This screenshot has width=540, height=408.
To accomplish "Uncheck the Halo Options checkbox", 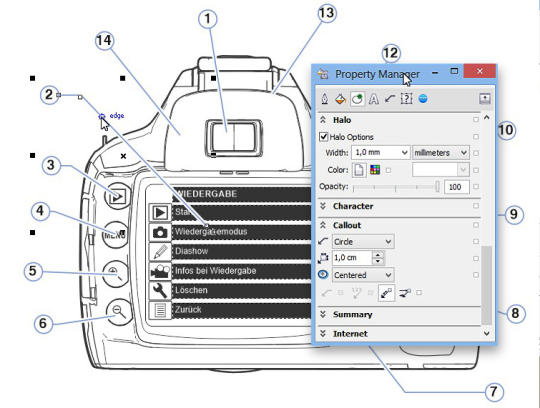I will click(323, 137).
